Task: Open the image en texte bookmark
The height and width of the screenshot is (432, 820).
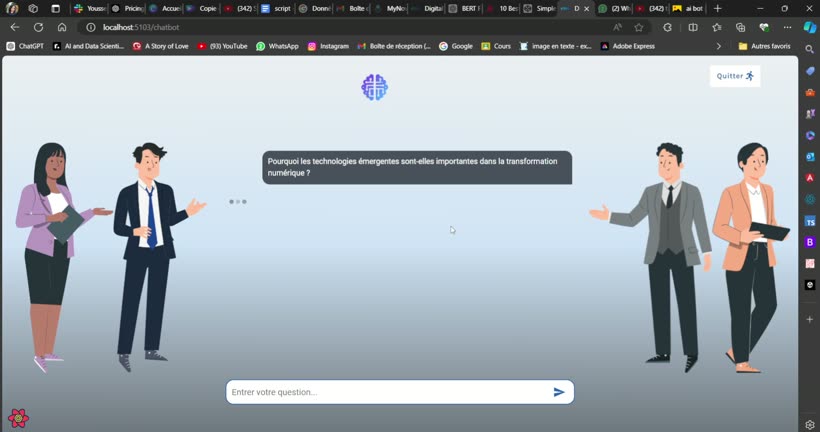Action: (555, 46)
